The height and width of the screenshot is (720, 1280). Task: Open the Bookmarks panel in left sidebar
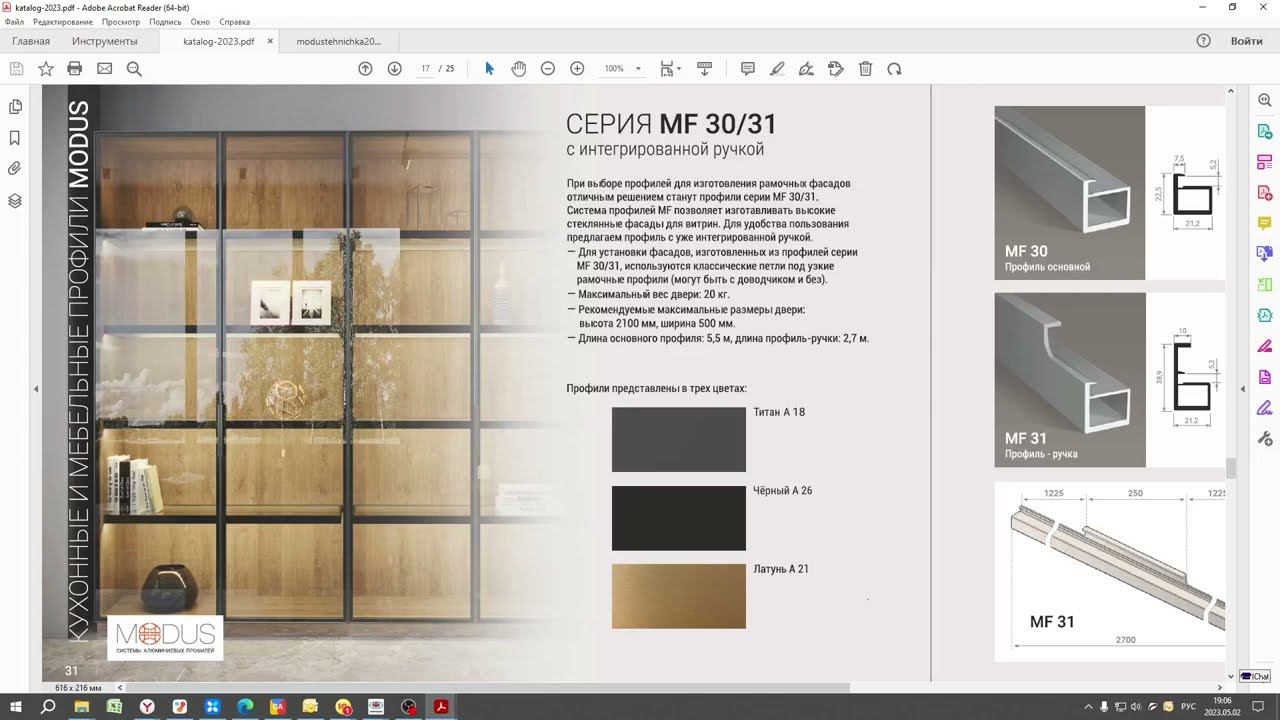(x=15, y=138)
